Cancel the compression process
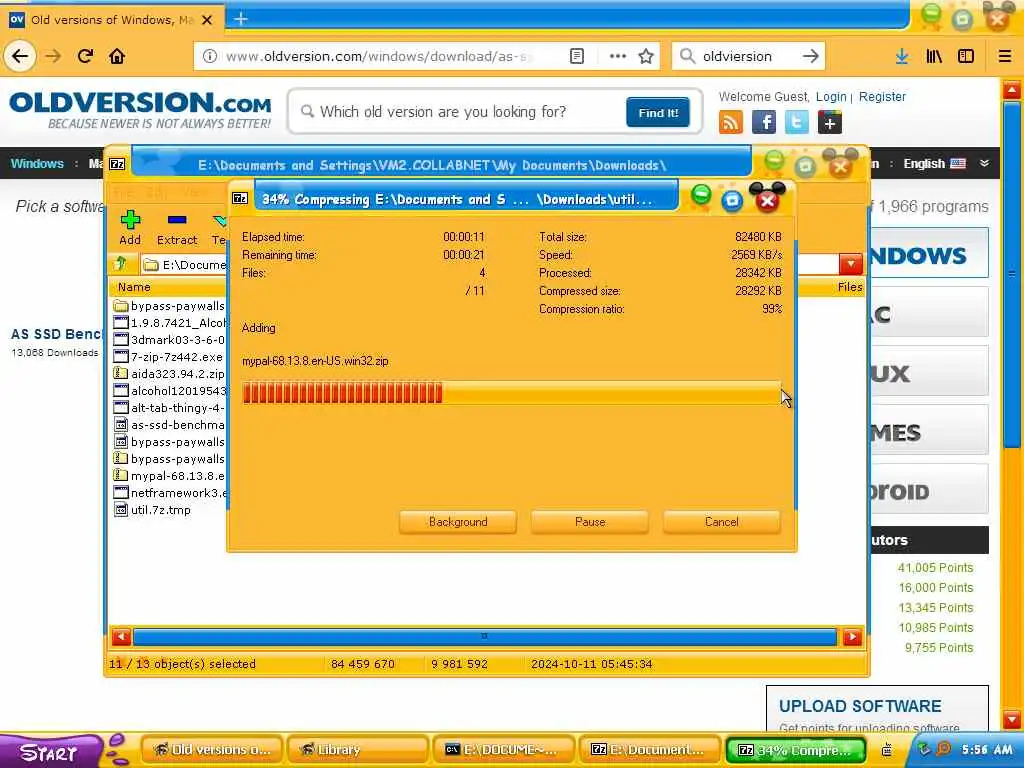The image size is (1024, 768). tap(722, 522)
